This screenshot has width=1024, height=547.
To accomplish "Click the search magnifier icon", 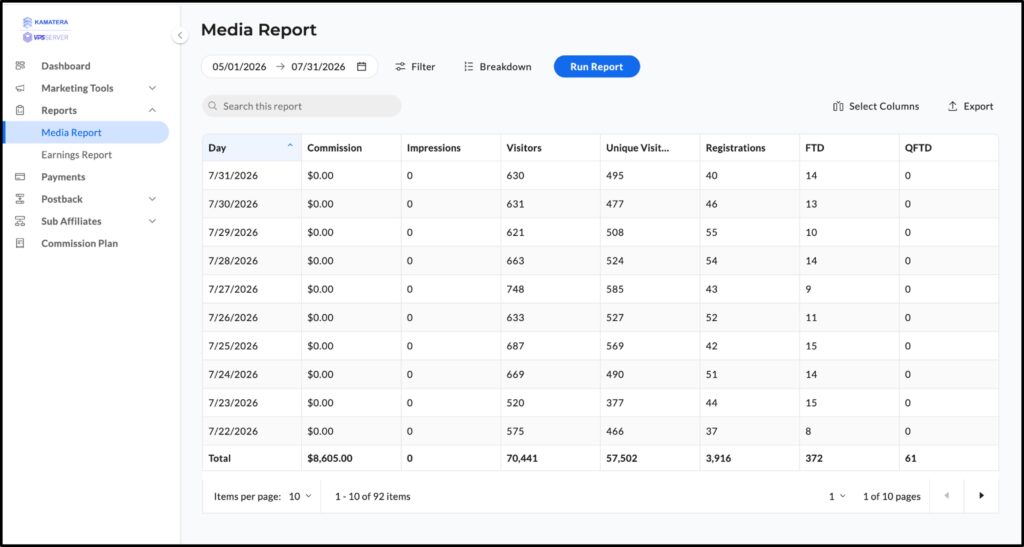I will pyautogui.click(x=212, y=106).
